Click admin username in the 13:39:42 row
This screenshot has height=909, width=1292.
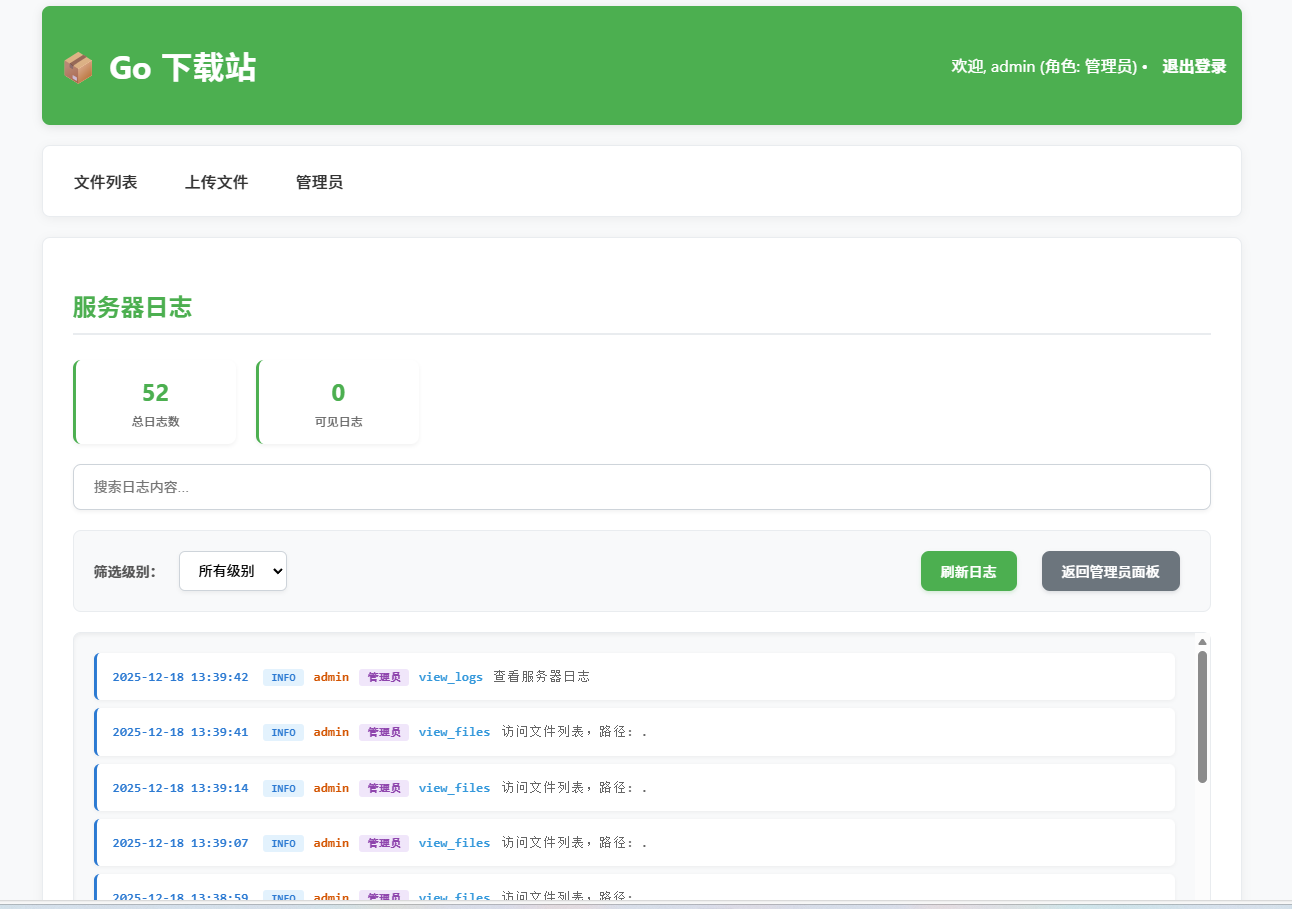coord(331,677)
